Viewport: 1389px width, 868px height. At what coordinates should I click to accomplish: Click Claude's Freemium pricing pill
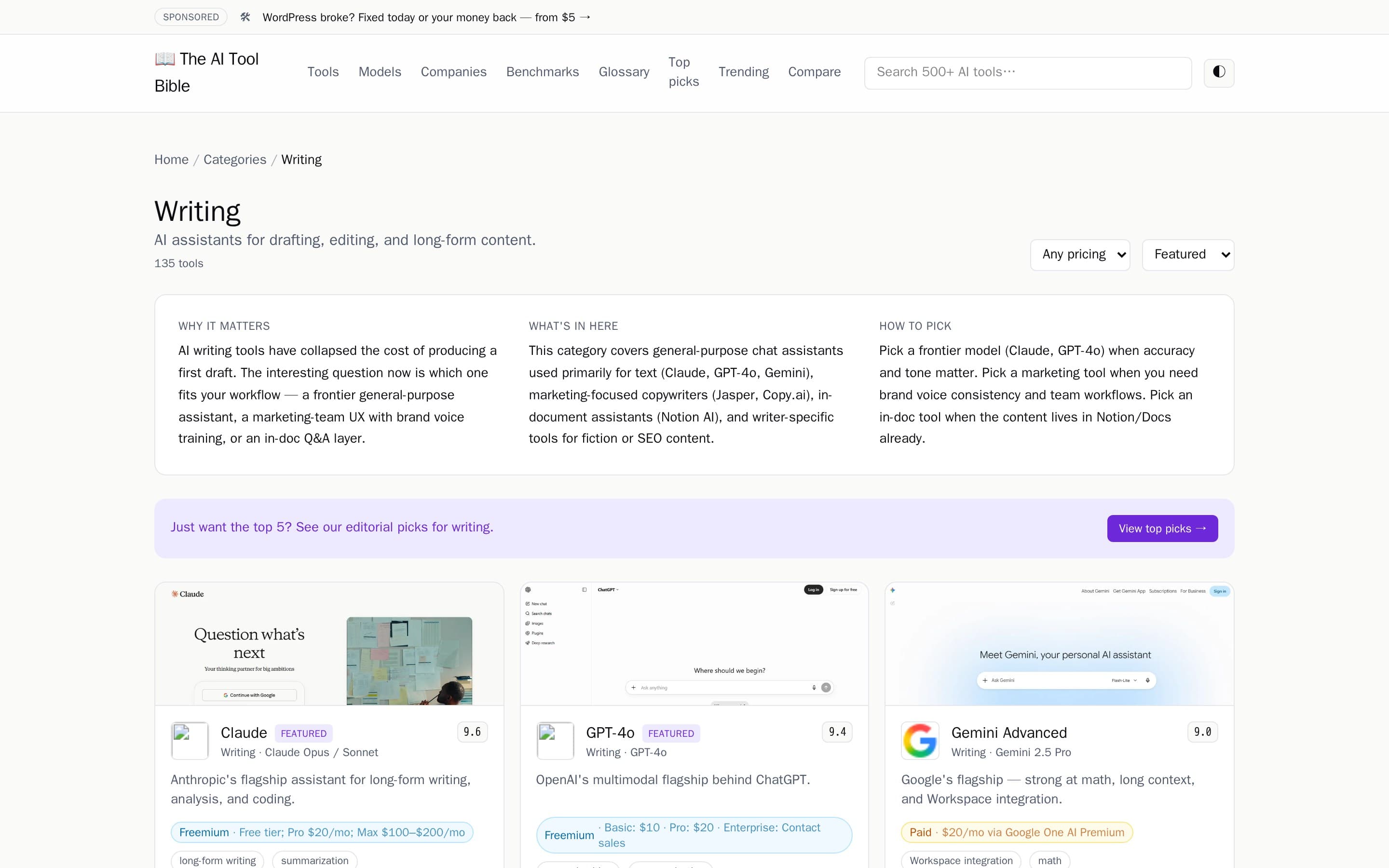(x=322, y=832)
